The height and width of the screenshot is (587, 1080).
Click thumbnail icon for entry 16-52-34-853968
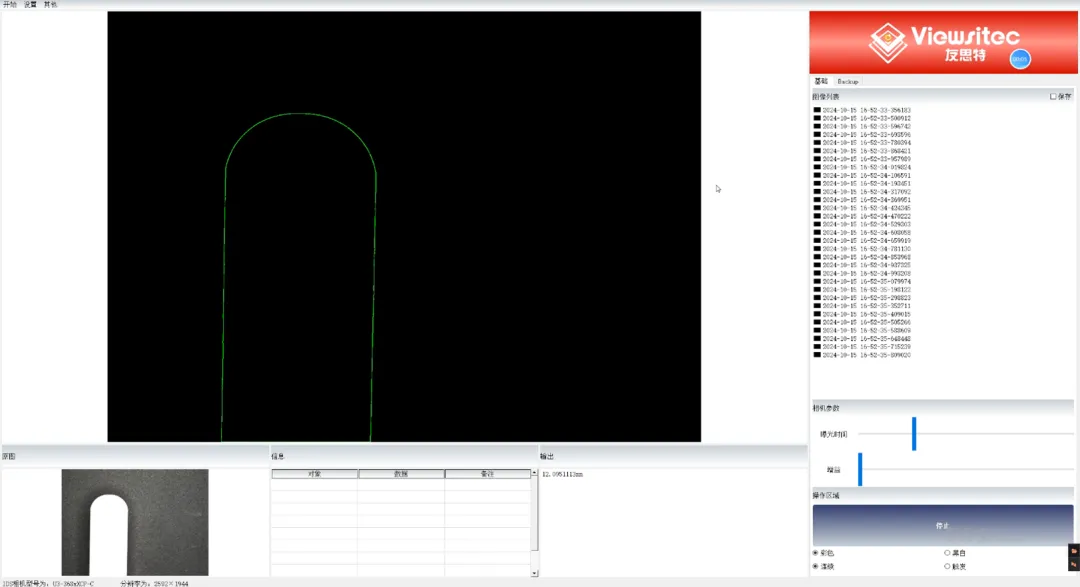pos(817,257)
